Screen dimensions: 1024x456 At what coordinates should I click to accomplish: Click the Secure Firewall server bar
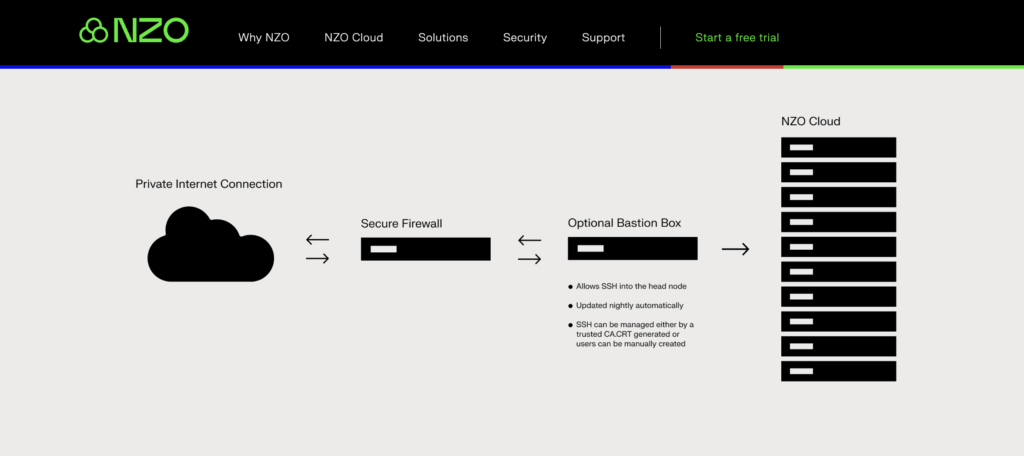click(425, 249)
